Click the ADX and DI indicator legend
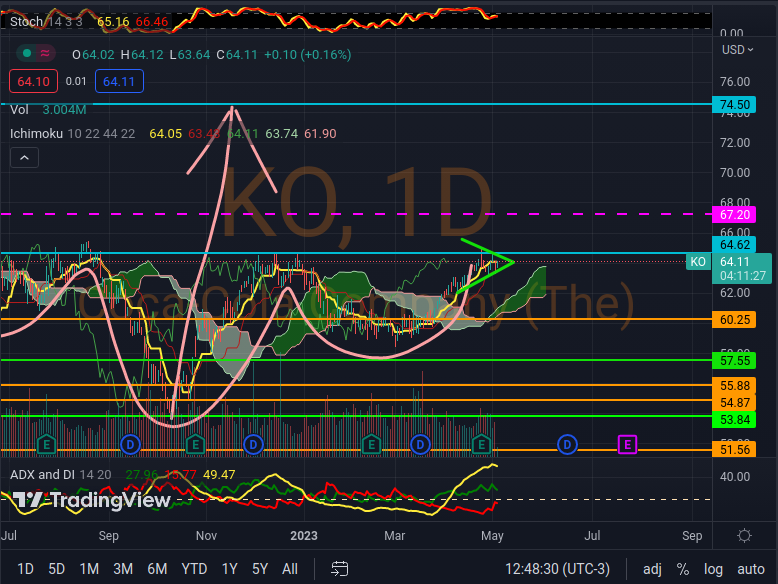This screenshot has width=778, height=584. [x=42, y=474]
